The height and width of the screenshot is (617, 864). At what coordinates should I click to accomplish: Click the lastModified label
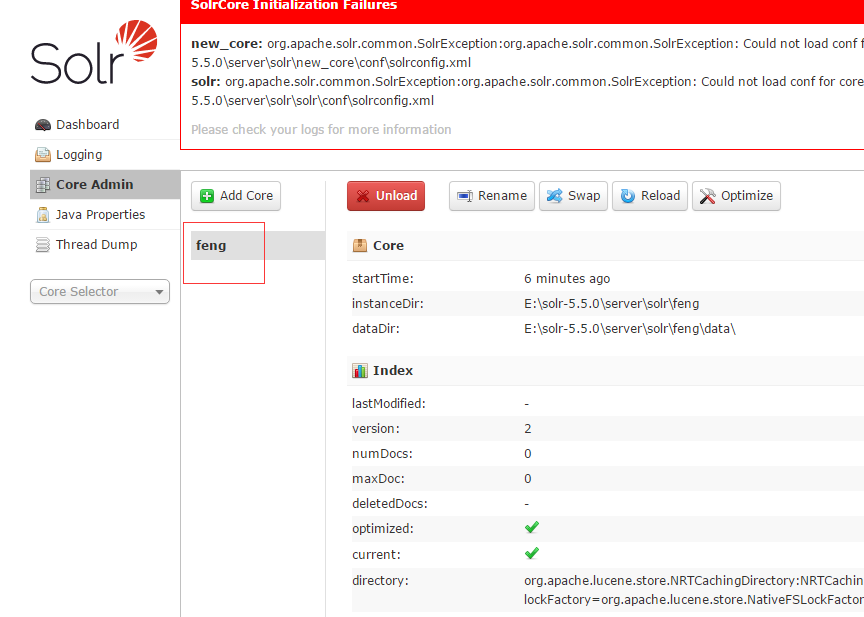tap(389, 404)
